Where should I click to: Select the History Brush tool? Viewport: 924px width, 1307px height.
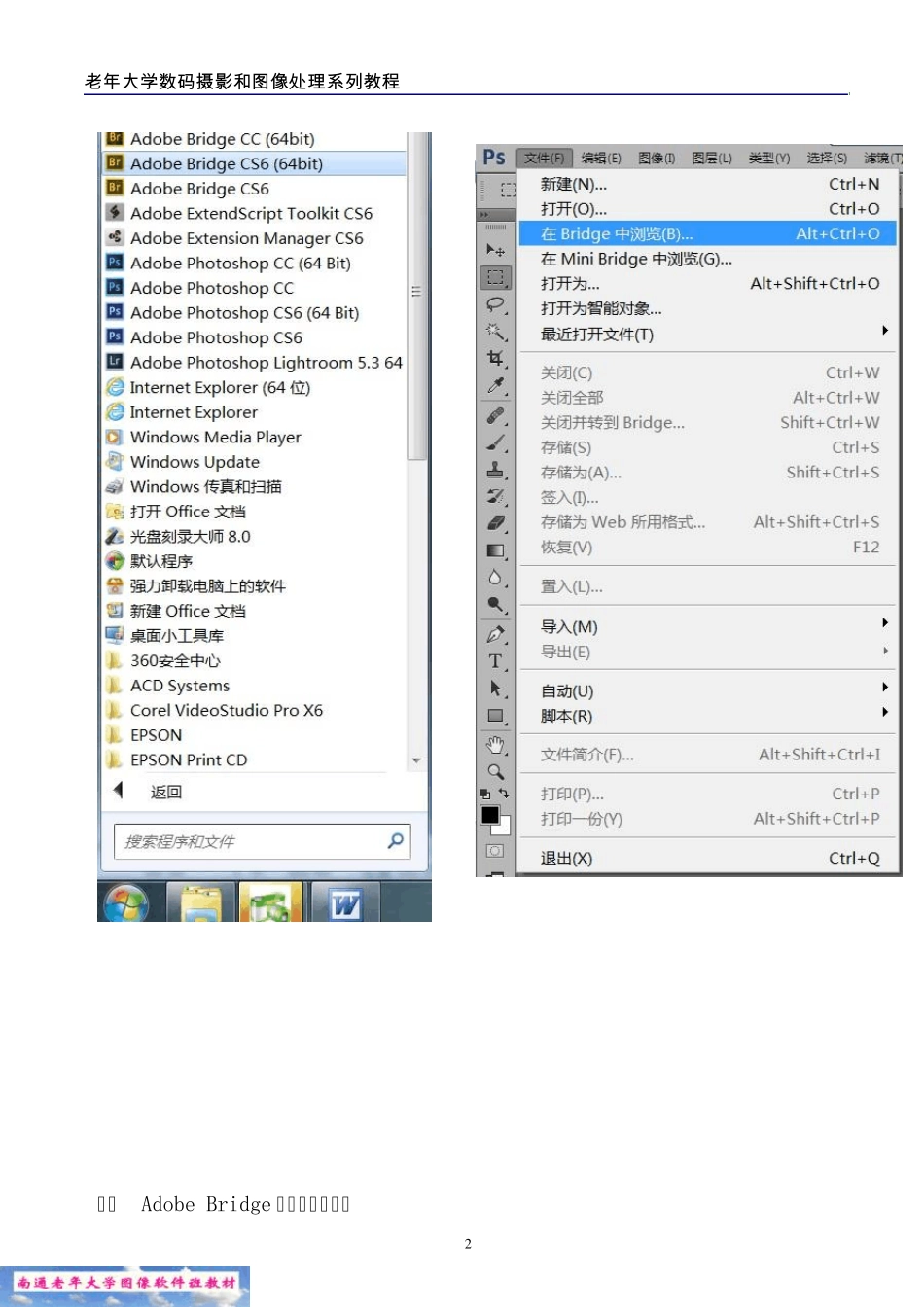495,497
